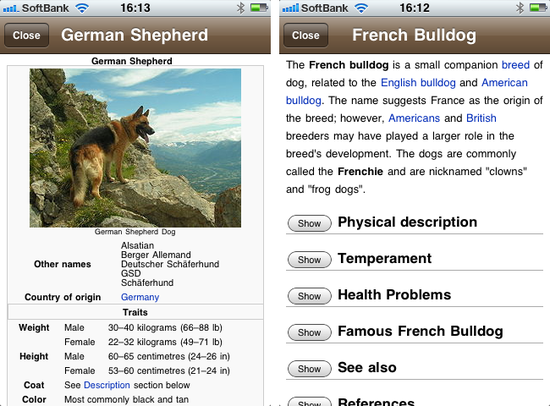This screenshot has height=406, width=550.
Task: Show the Health Problems section
Action: tap(309, 296)
